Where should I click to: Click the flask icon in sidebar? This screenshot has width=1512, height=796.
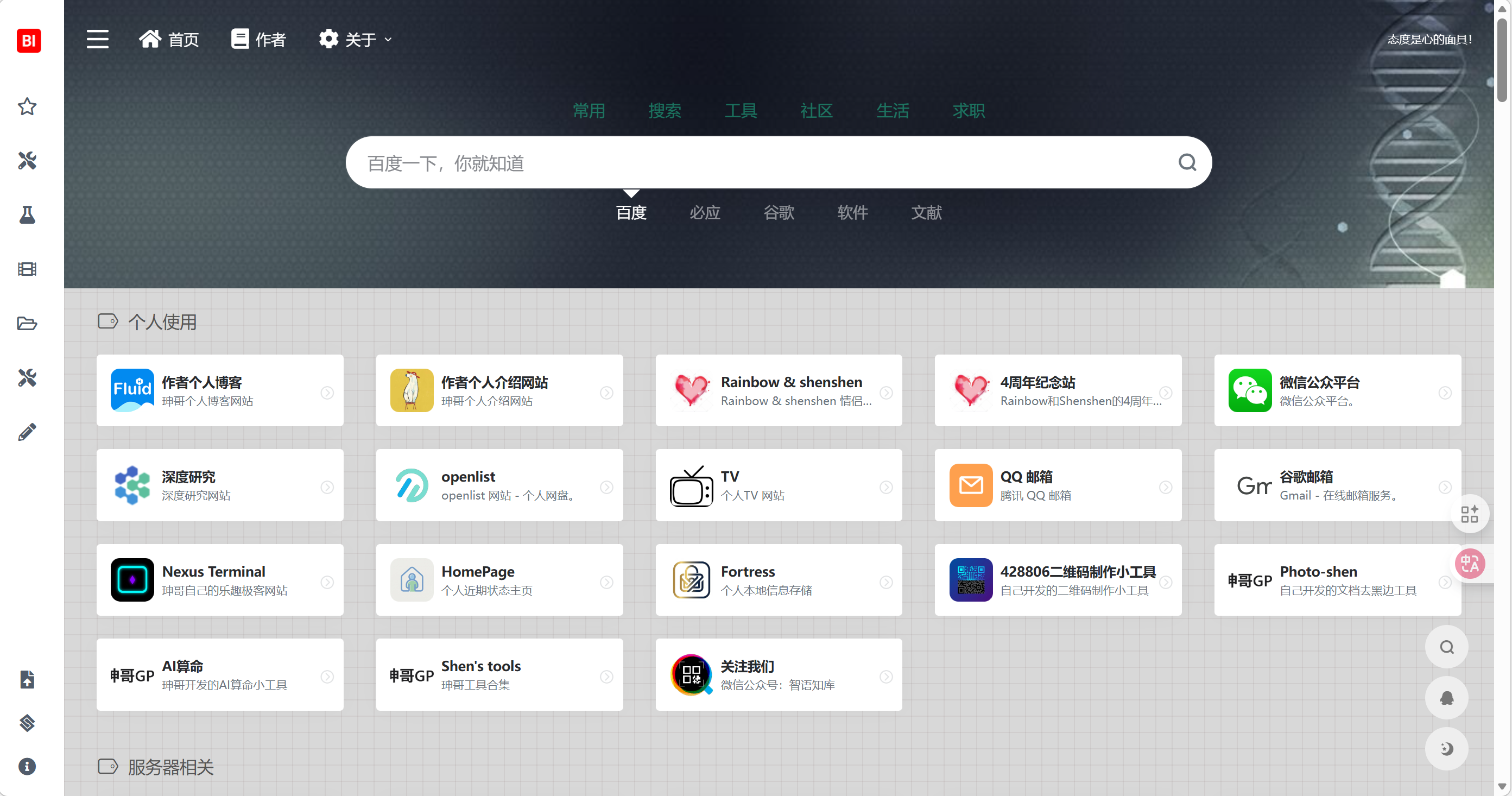pos(27,215)
